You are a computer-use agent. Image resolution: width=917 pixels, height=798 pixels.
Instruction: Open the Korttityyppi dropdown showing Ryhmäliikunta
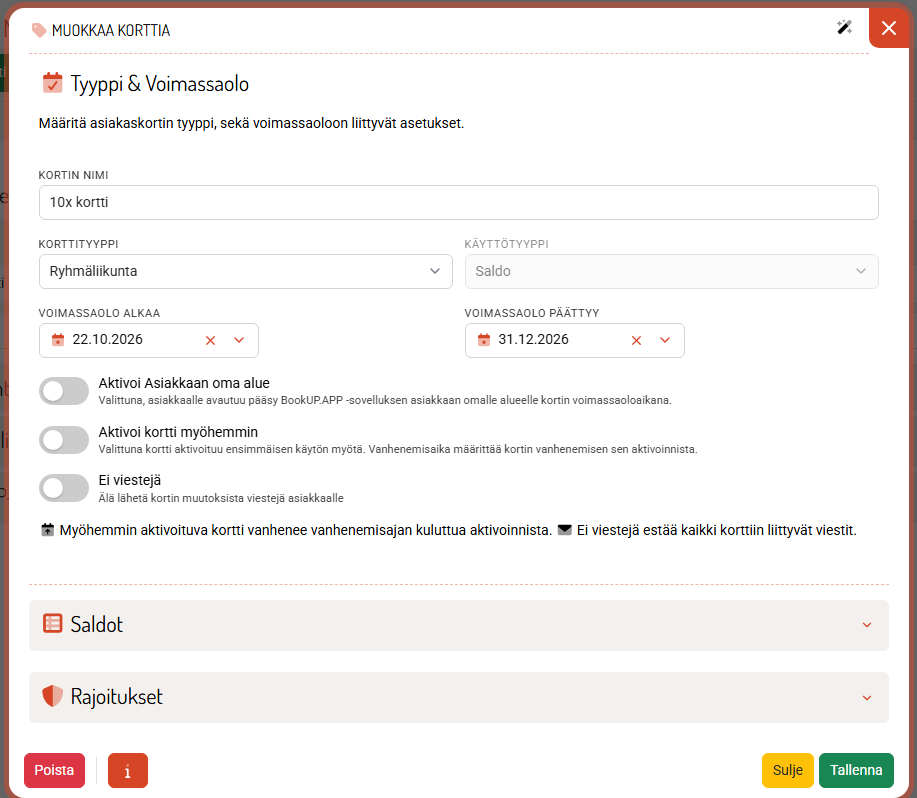pos(246,271)
